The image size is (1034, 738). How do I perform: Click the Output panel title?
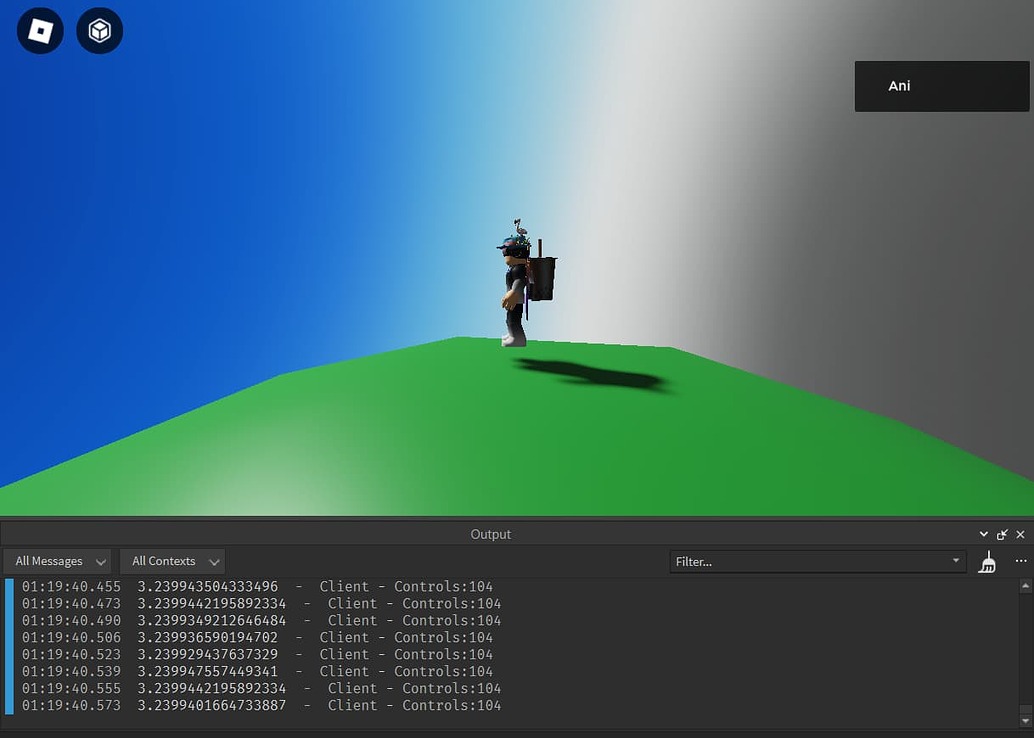490,534
